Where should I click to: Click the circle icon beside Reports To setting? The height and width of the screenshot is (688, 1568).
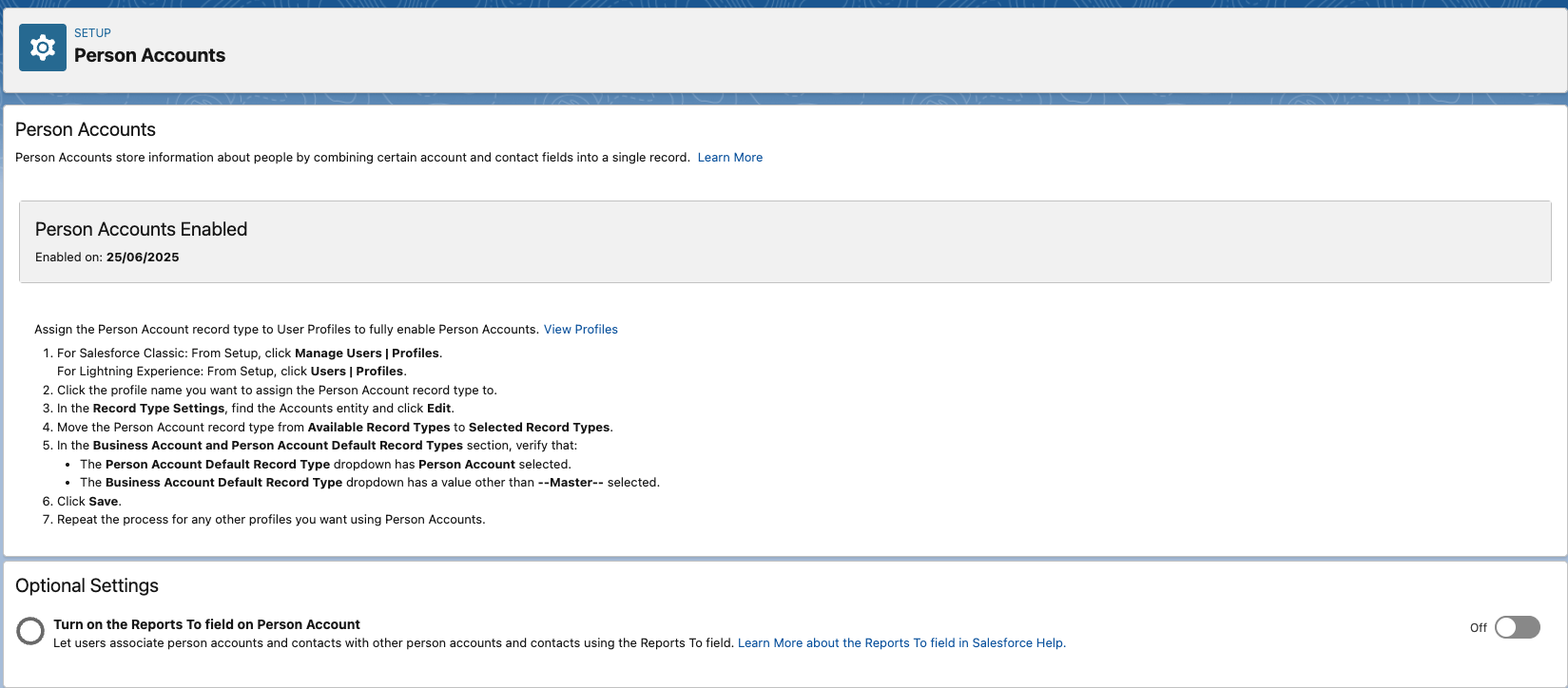[30, 630]
